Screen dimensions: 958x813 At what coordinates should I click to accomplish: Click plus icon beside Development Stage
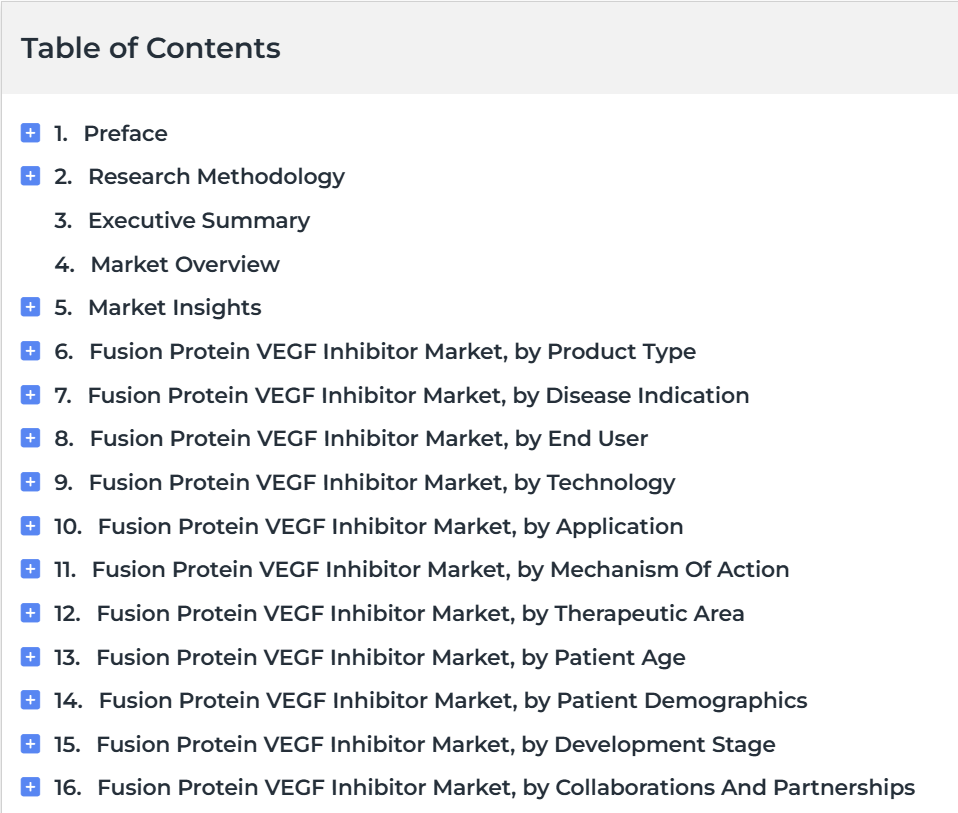(x=31, y=743)
